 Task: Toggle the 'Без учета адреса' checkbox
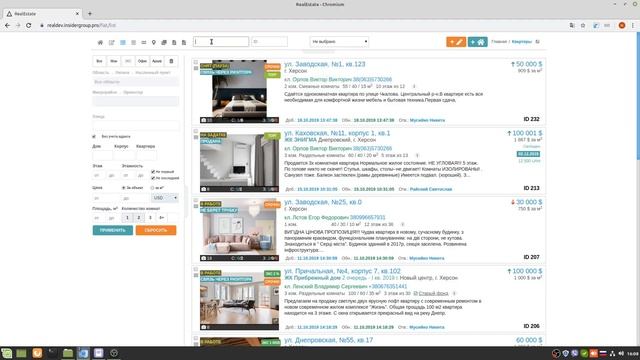(94, 136)
